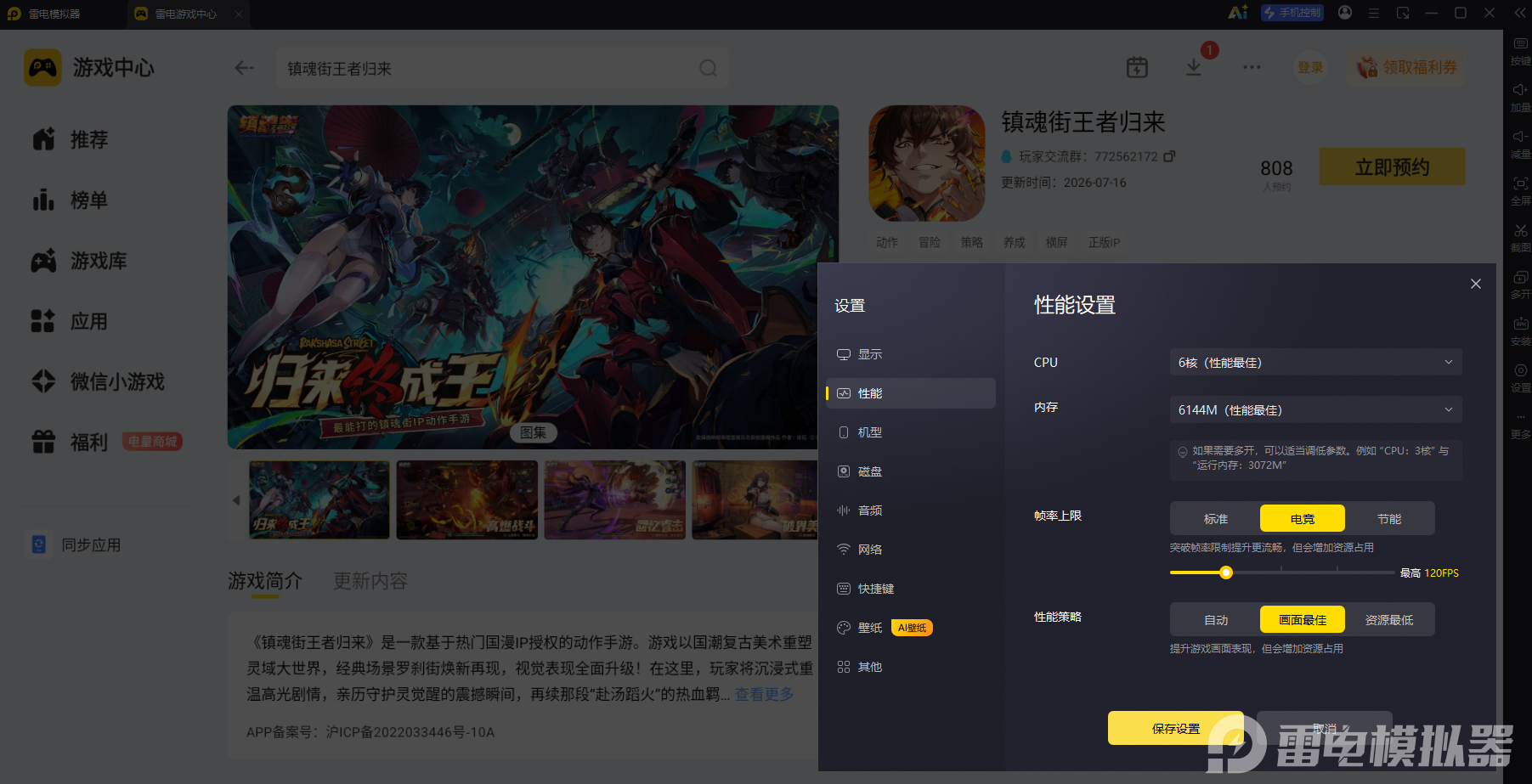Close the settings dialog

click(x=1476, y=284)
